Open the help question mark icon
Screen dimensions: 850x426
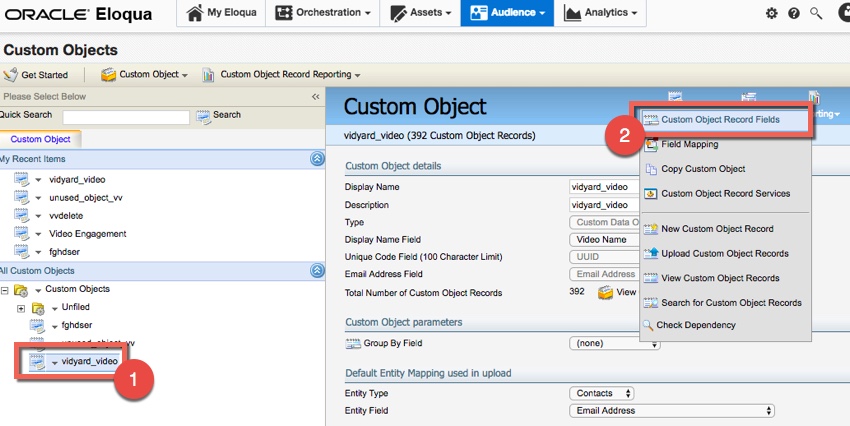[x=794, y=14]
